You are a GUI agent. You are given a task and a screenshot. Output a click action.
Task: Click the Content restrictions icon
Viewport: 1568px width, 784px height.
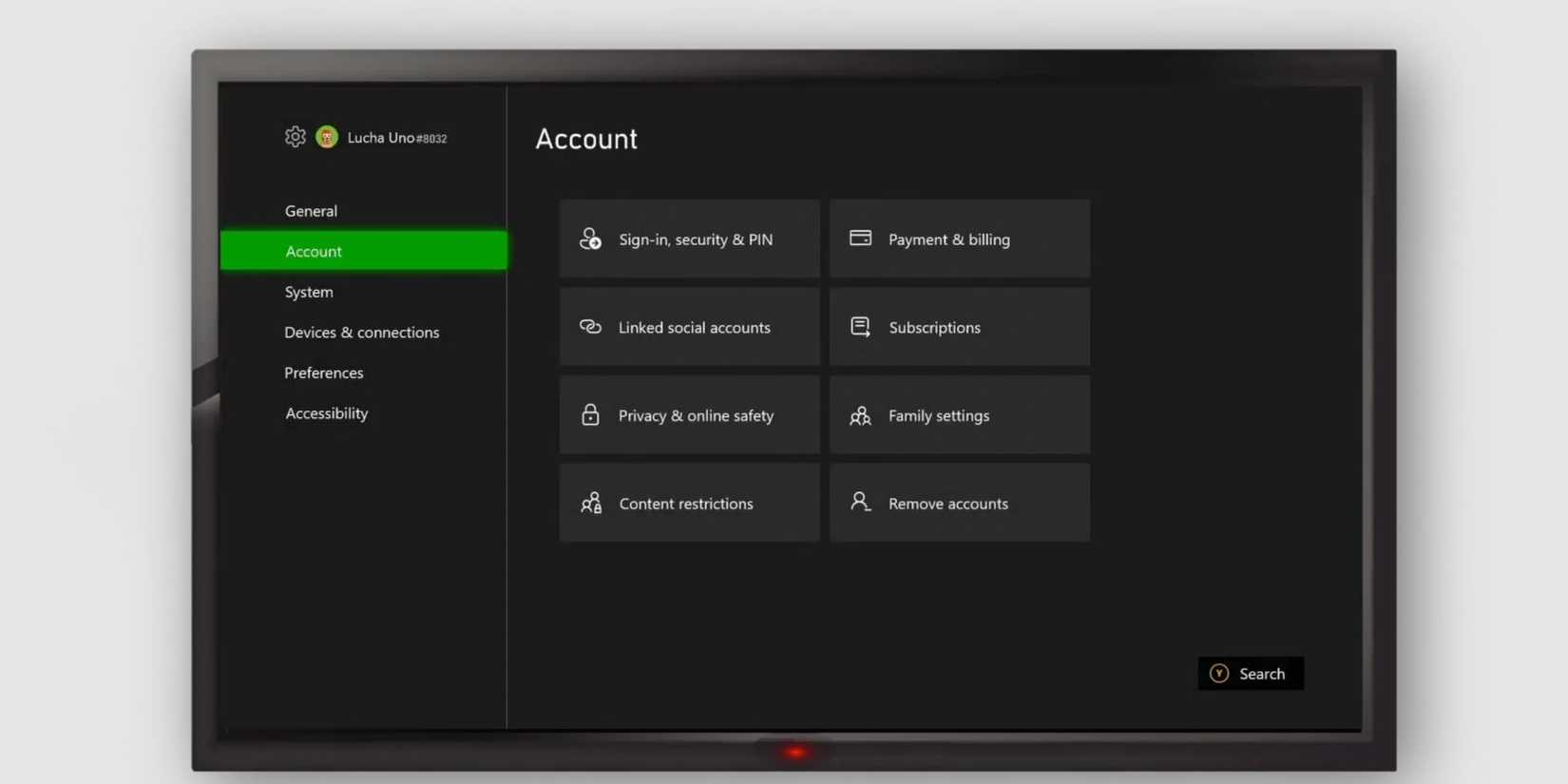pyautogui.click(x=591, y=503)
